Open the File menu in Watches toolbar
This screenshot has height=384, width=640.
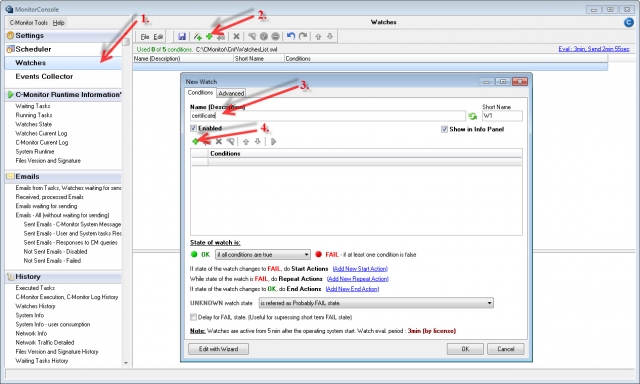144,37
